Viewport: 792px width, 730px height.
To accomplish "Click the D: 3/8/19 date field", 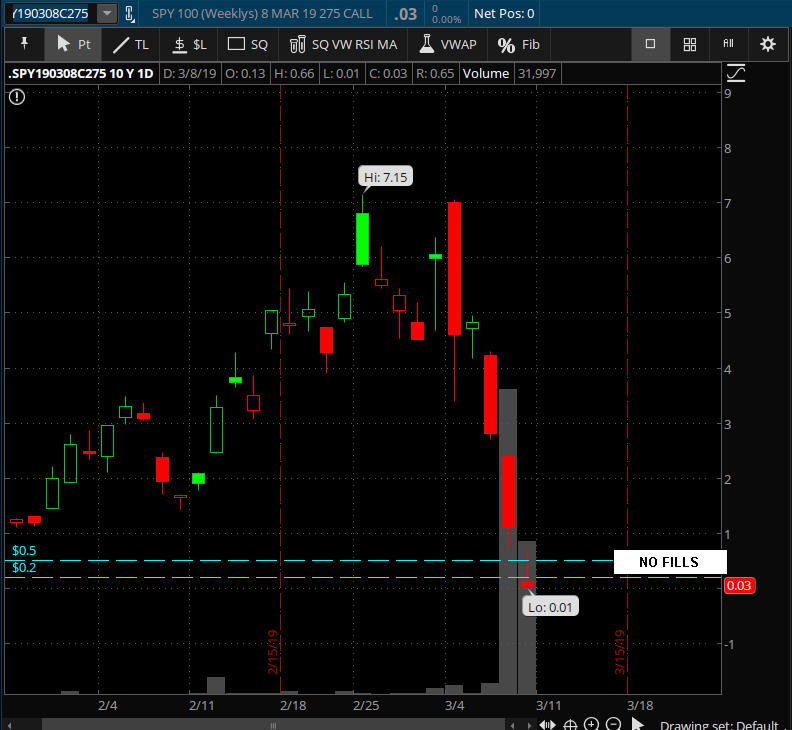I will point(190,73).
